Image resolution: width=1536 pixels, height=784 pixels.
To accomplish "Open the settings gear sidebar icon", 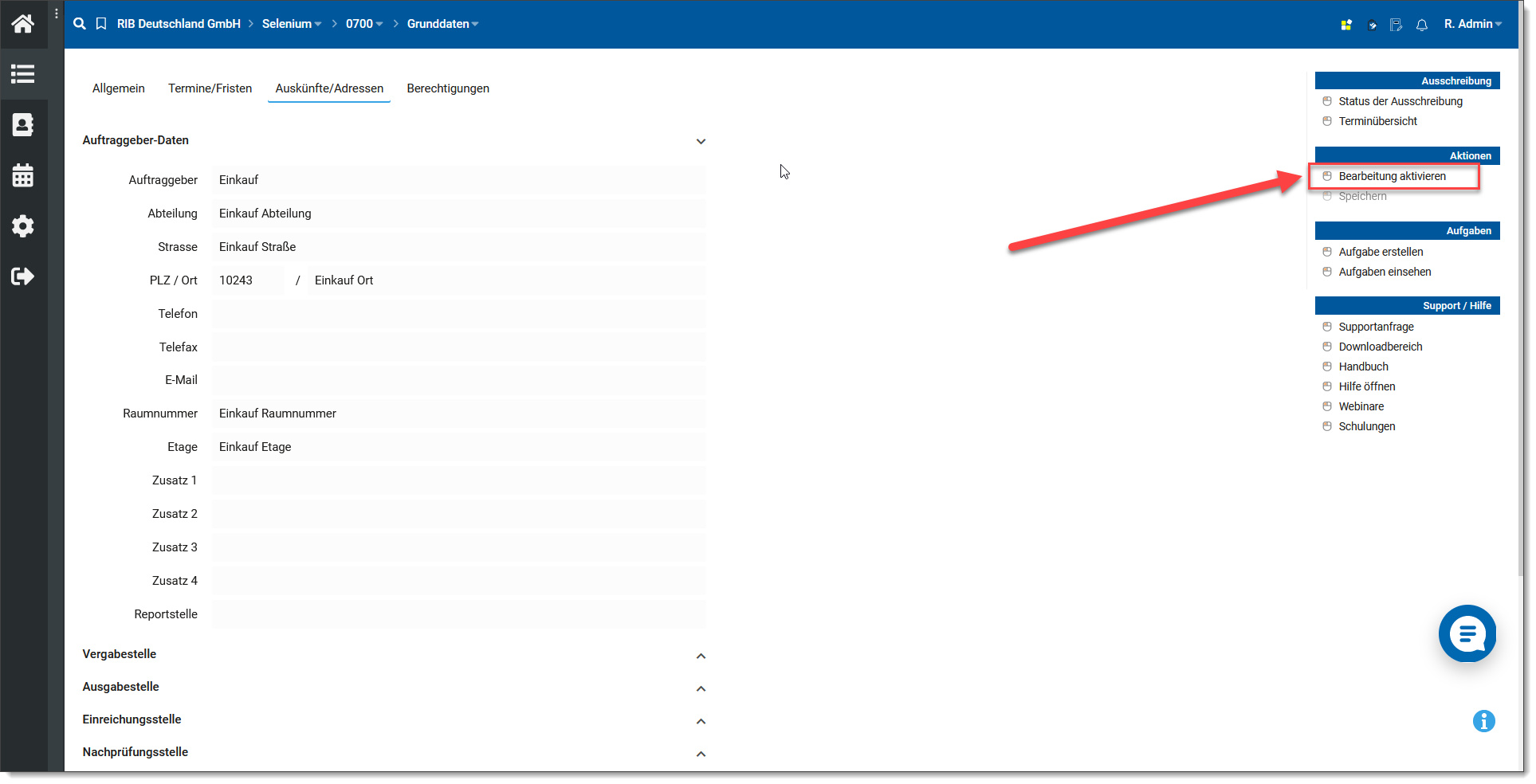I will point(23,226).
